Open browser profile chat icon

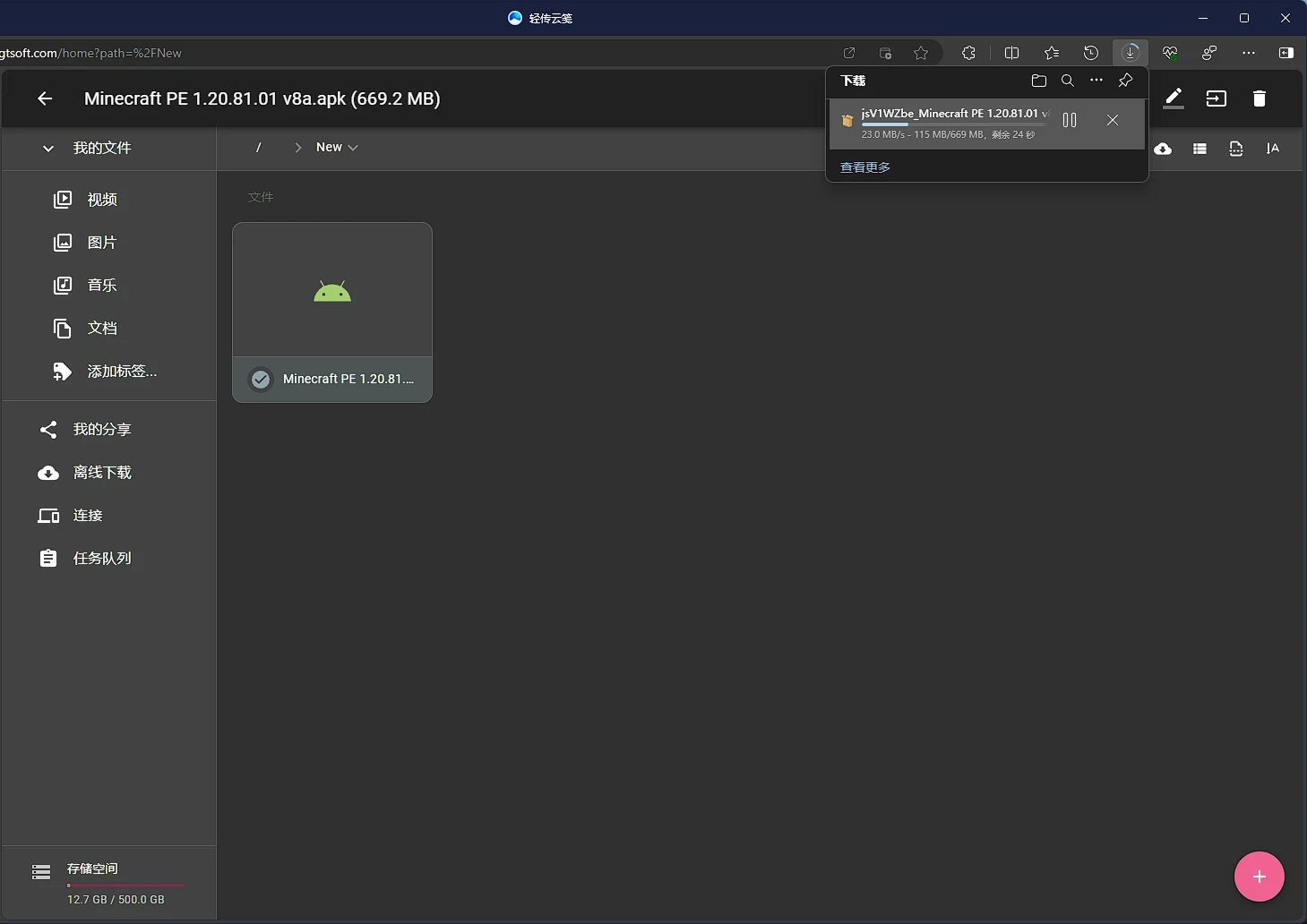(1209, 53)
